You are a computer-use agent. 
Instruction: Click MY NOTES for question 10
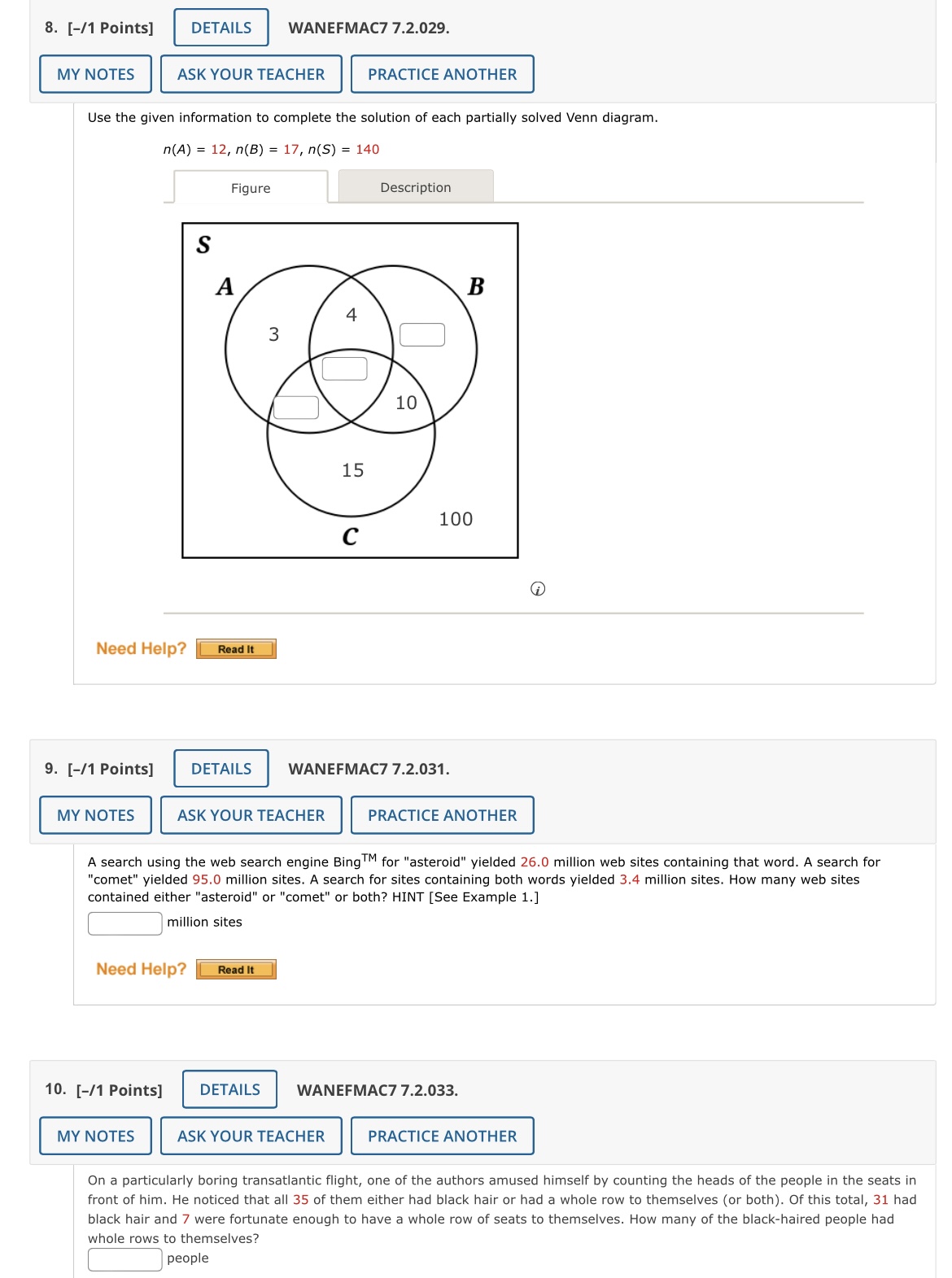click(94, 1136)
